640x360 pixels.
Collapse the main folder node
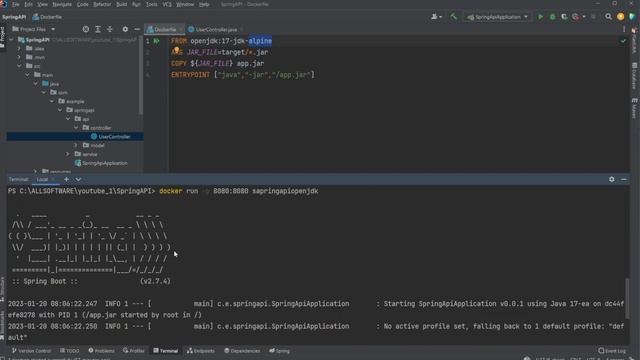27,75
